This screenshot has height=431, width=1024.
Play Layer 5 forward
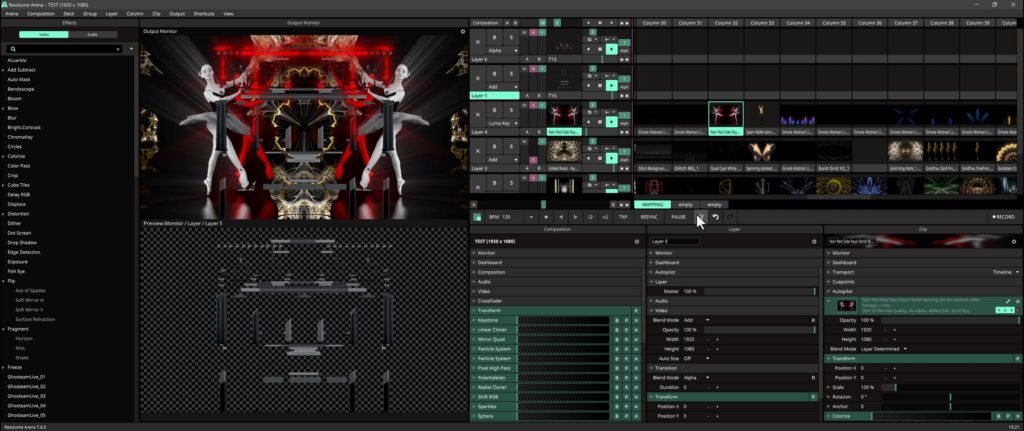[611, 85]
